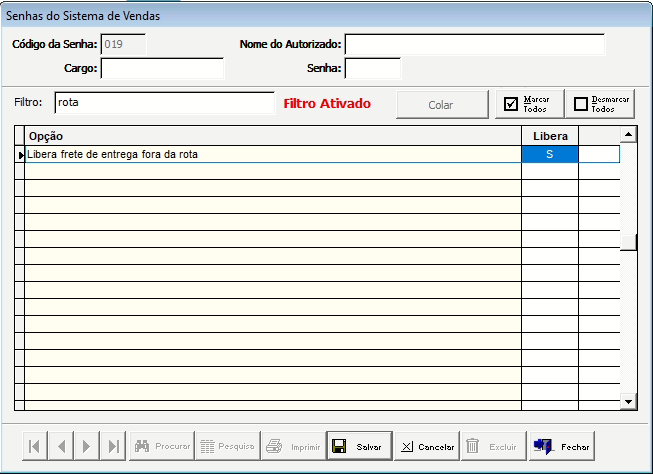Click the Libera cell showing S
The image size is (653, 474).
pos(550,155)
